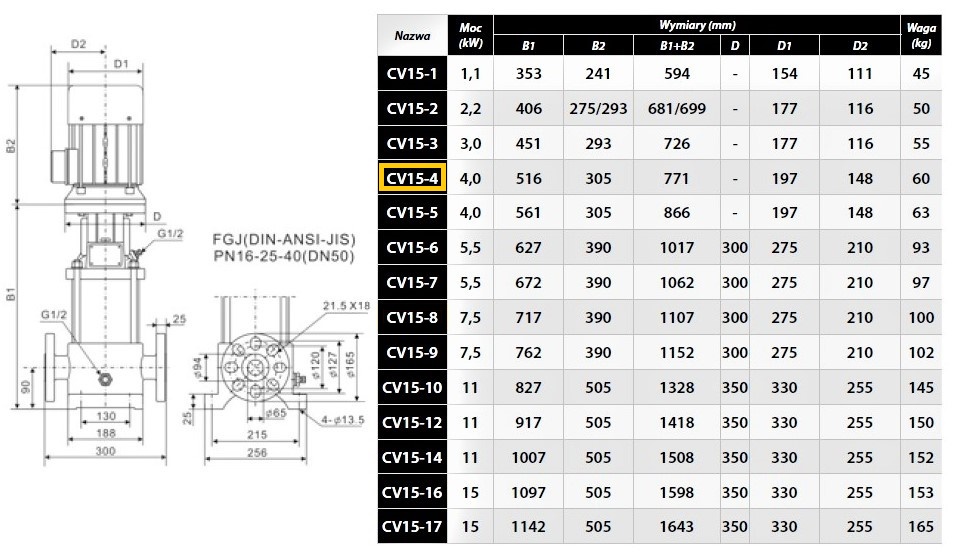The width and height of the screenshot is (960, 557).
Task: Select the 1007 B1 value
Action: coord(528,457)
